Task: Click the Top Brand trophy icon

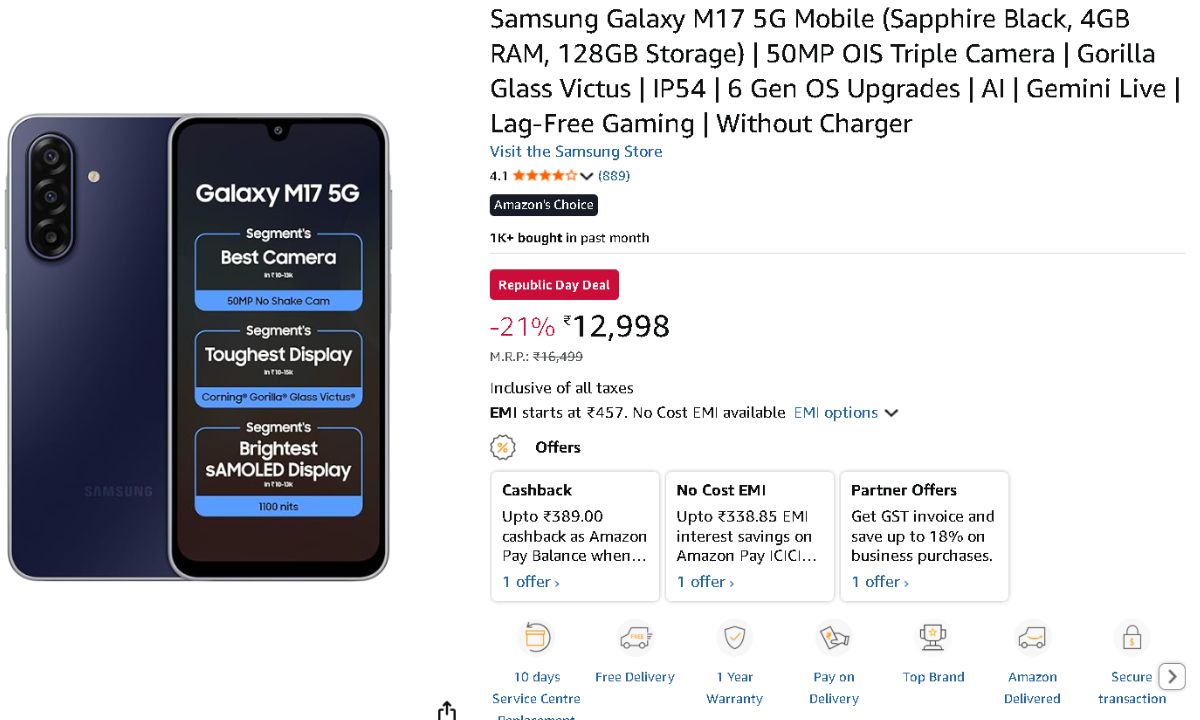Action: click(933, 637)
